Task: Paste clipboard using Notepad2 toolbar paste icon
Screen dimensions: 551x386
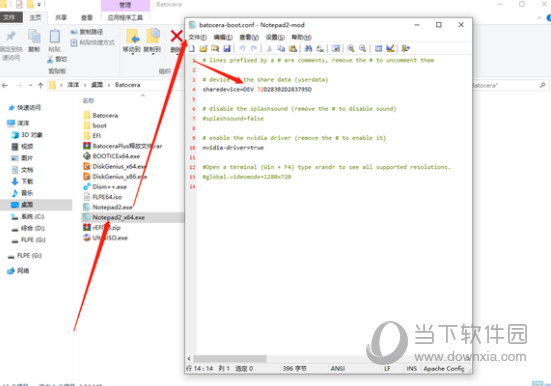Action: click(293, 49)
